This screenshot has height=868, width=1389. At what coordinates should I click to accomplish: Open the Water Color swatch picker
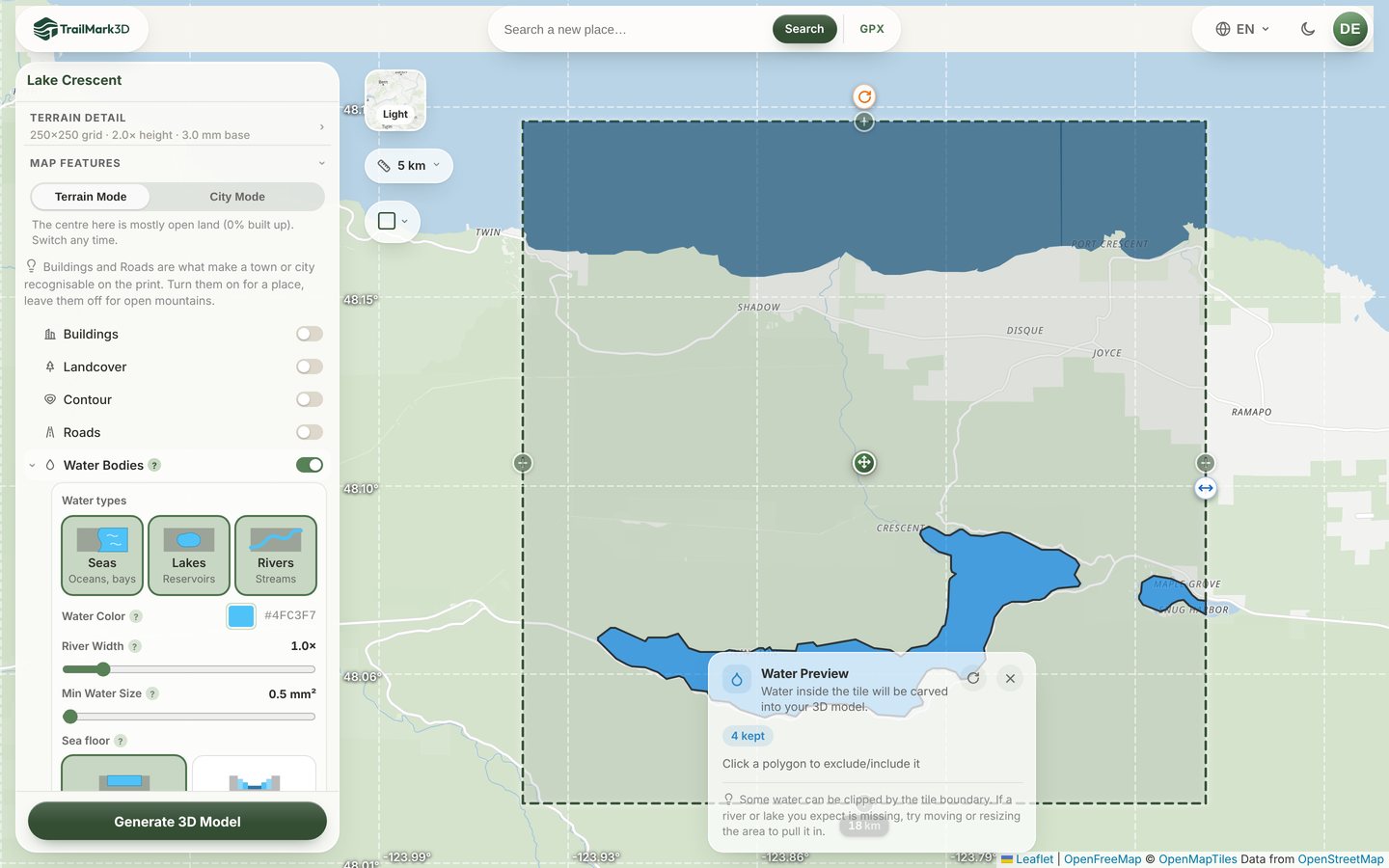point(241,615)
